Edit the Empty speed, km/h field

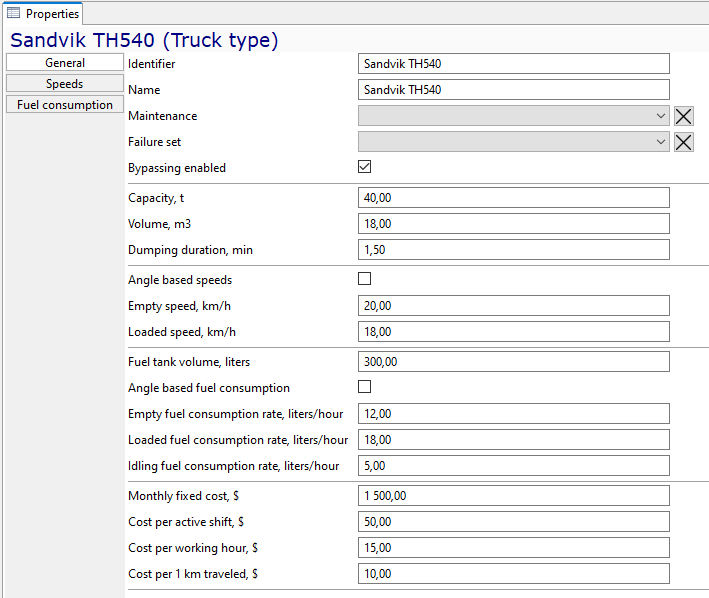click(514, 306)
